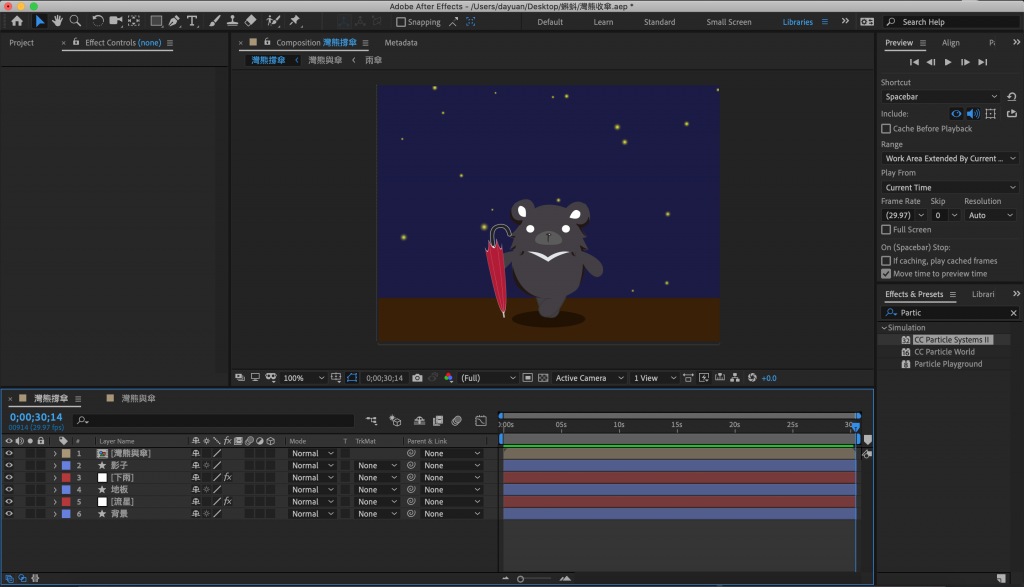Jump to first frame in Preview panel
This screenshot has width=1024, height=587.
coord(914,62)
